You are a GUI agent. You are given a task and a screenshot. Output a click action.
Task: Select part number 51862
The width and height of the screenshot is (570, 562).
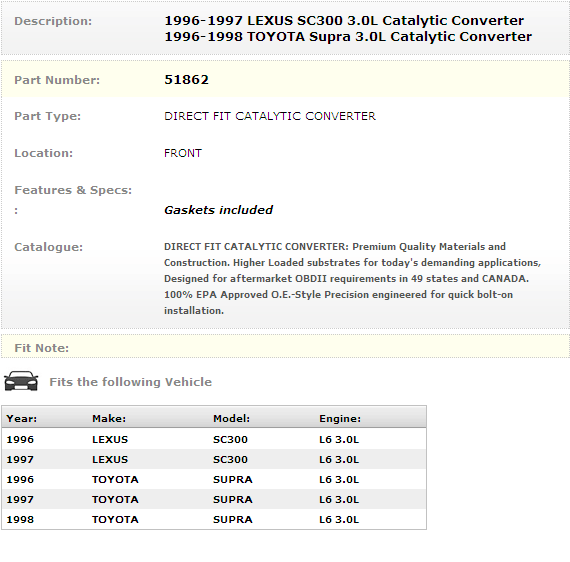click(186, 80)
